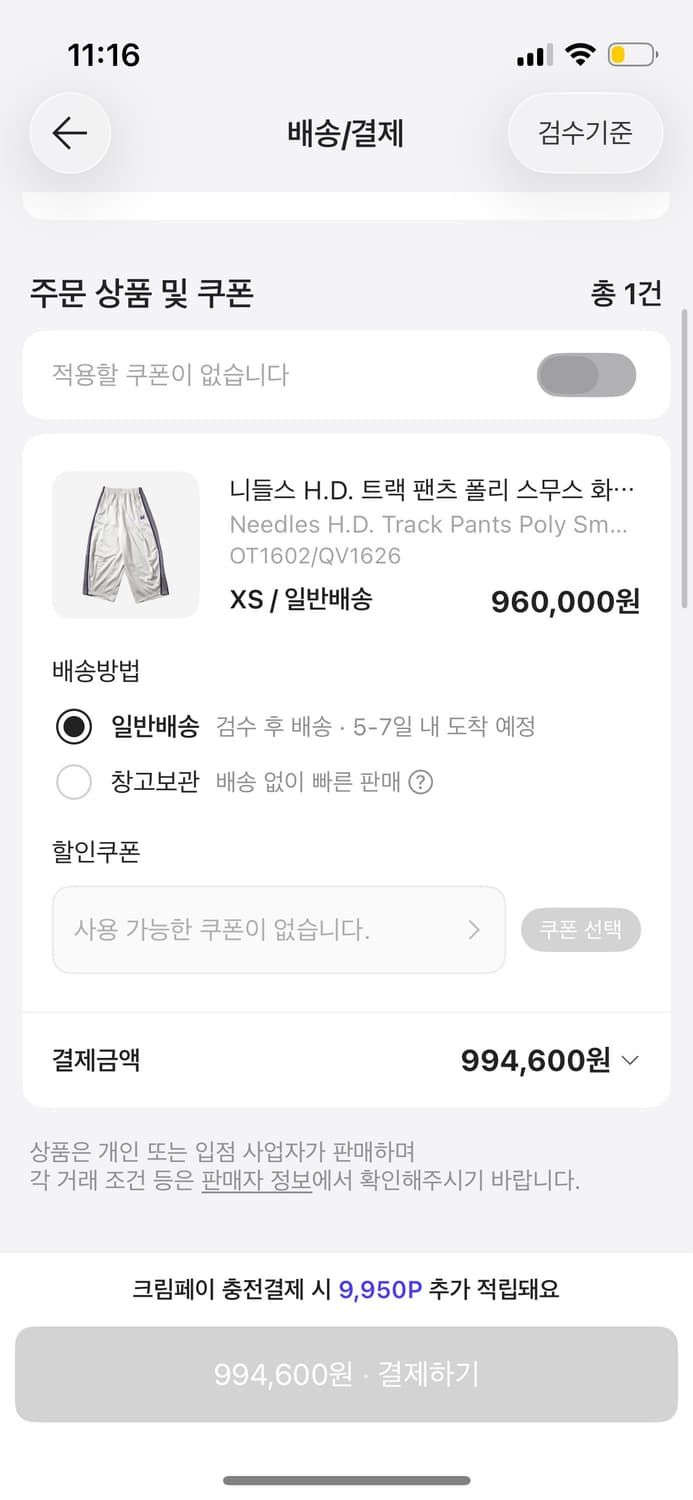Open the 검수기준 inspection standards

(585, 133)
